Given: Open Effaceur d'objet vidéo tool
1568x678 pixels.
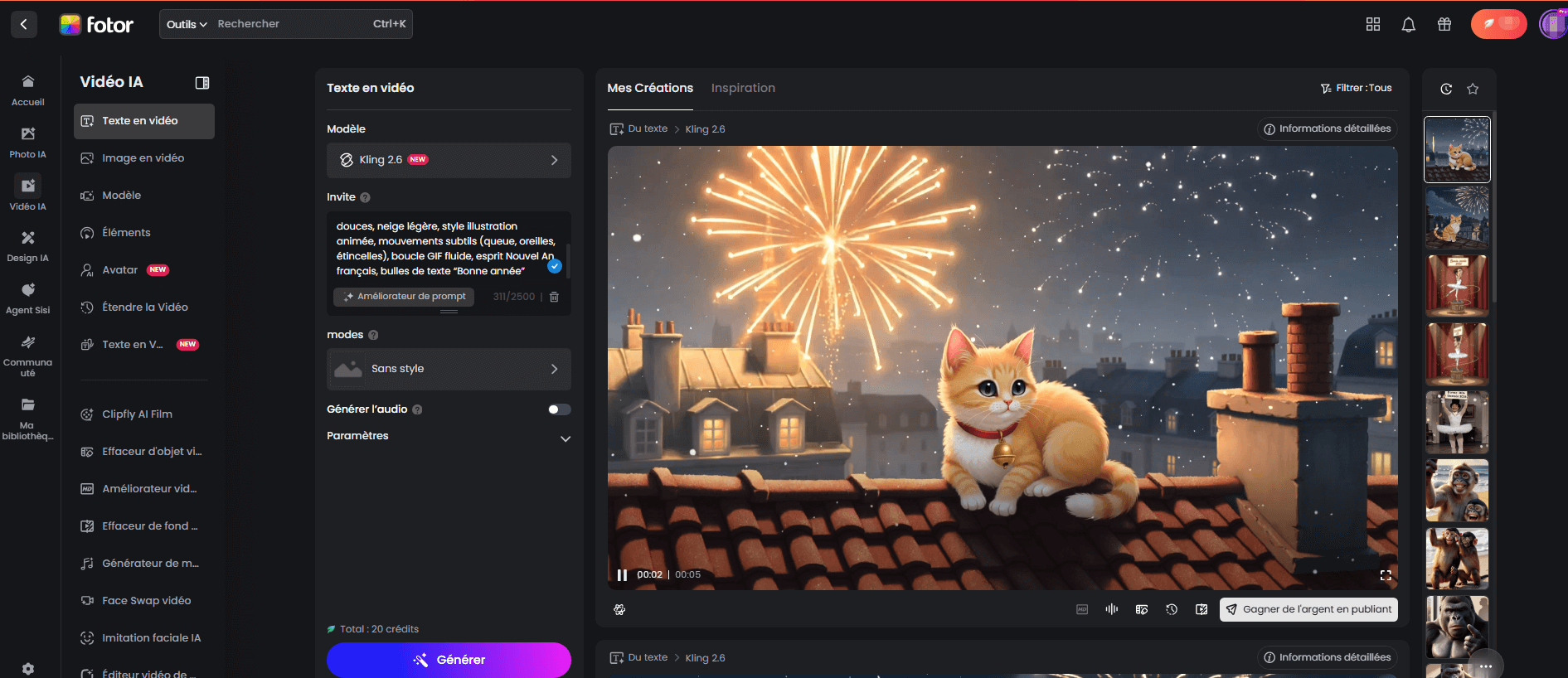Looking at the screenshot, I should (144, 452).
